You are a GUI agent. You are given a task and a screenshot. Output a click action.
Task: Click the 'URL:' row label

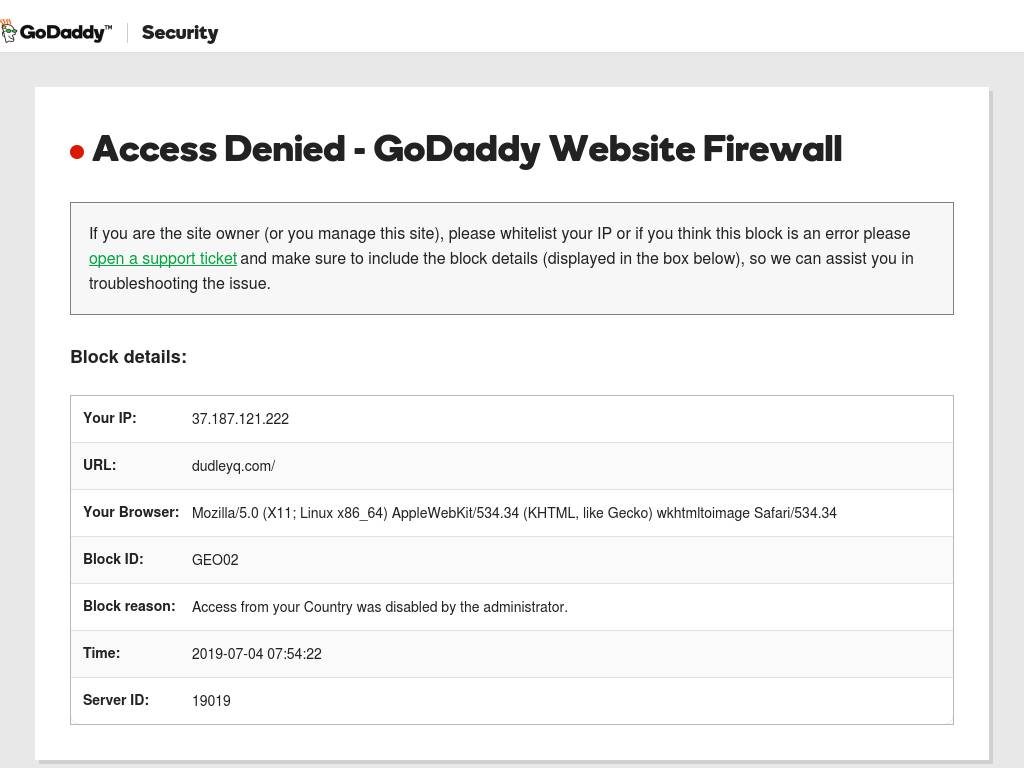(99, 465)
